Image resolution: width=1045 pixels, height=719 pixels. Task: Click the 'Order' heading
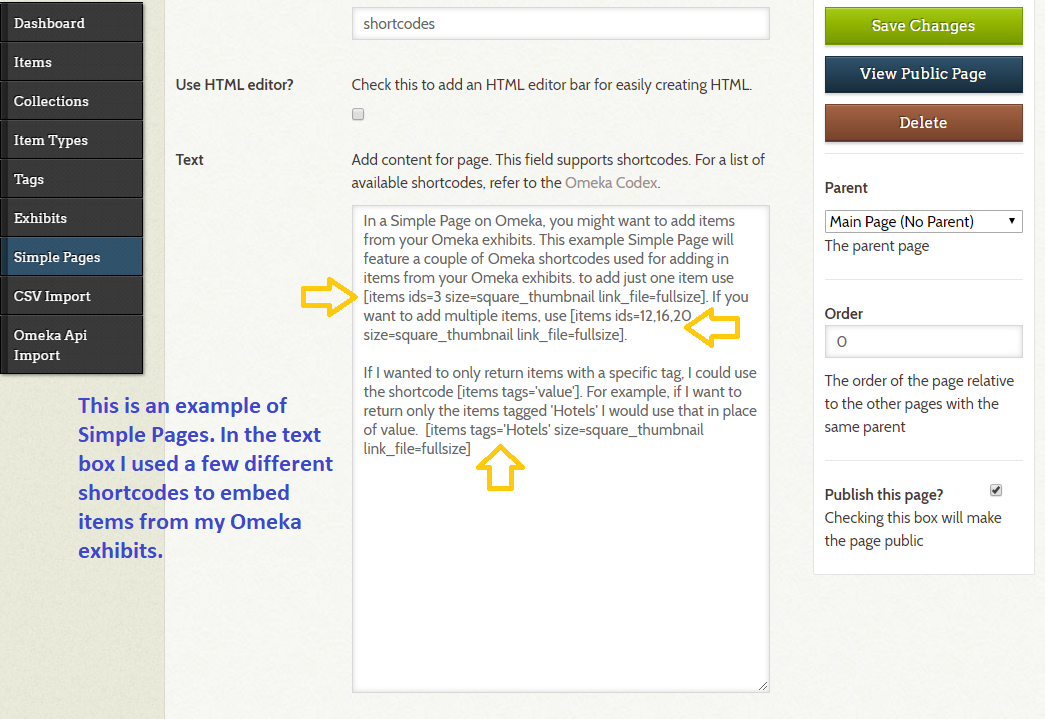coord(844,314)
